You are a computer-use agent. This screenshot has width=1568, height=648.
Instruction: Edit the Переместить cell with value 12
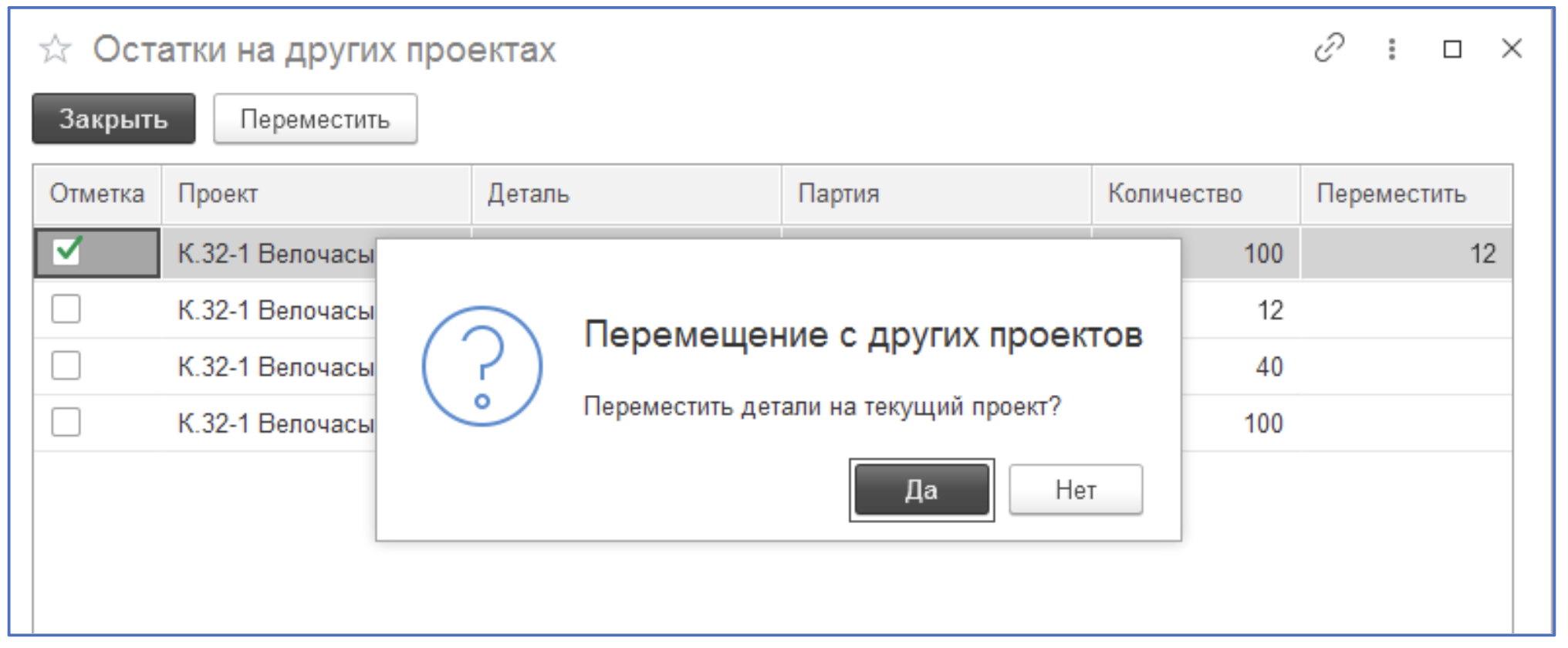click(1405, 254)
